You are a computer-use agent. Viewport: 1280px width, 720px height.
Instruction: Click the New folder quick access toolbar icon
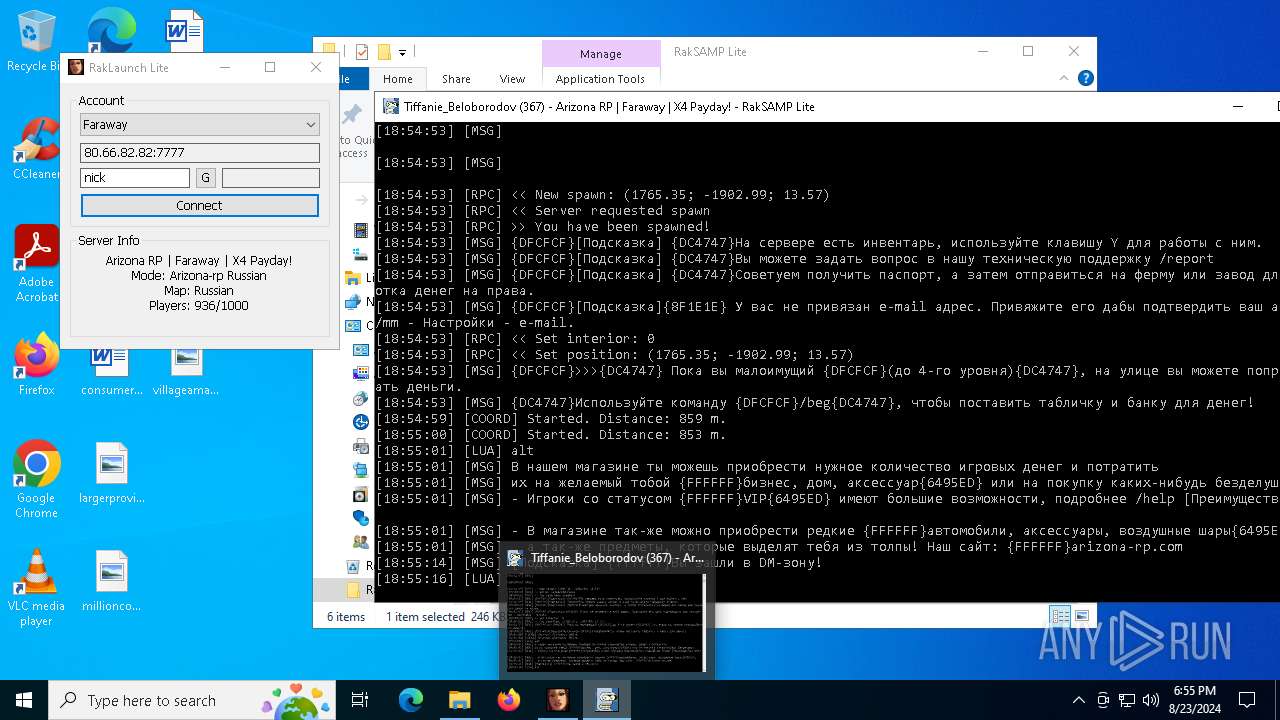(383, 52)
